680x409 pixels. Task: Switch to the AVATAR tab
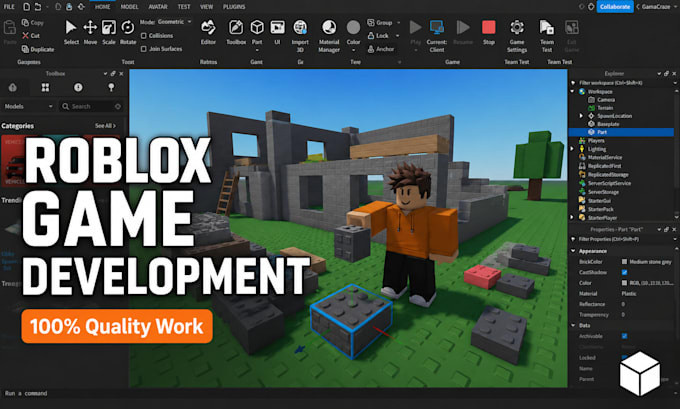(x=158, y=7)
